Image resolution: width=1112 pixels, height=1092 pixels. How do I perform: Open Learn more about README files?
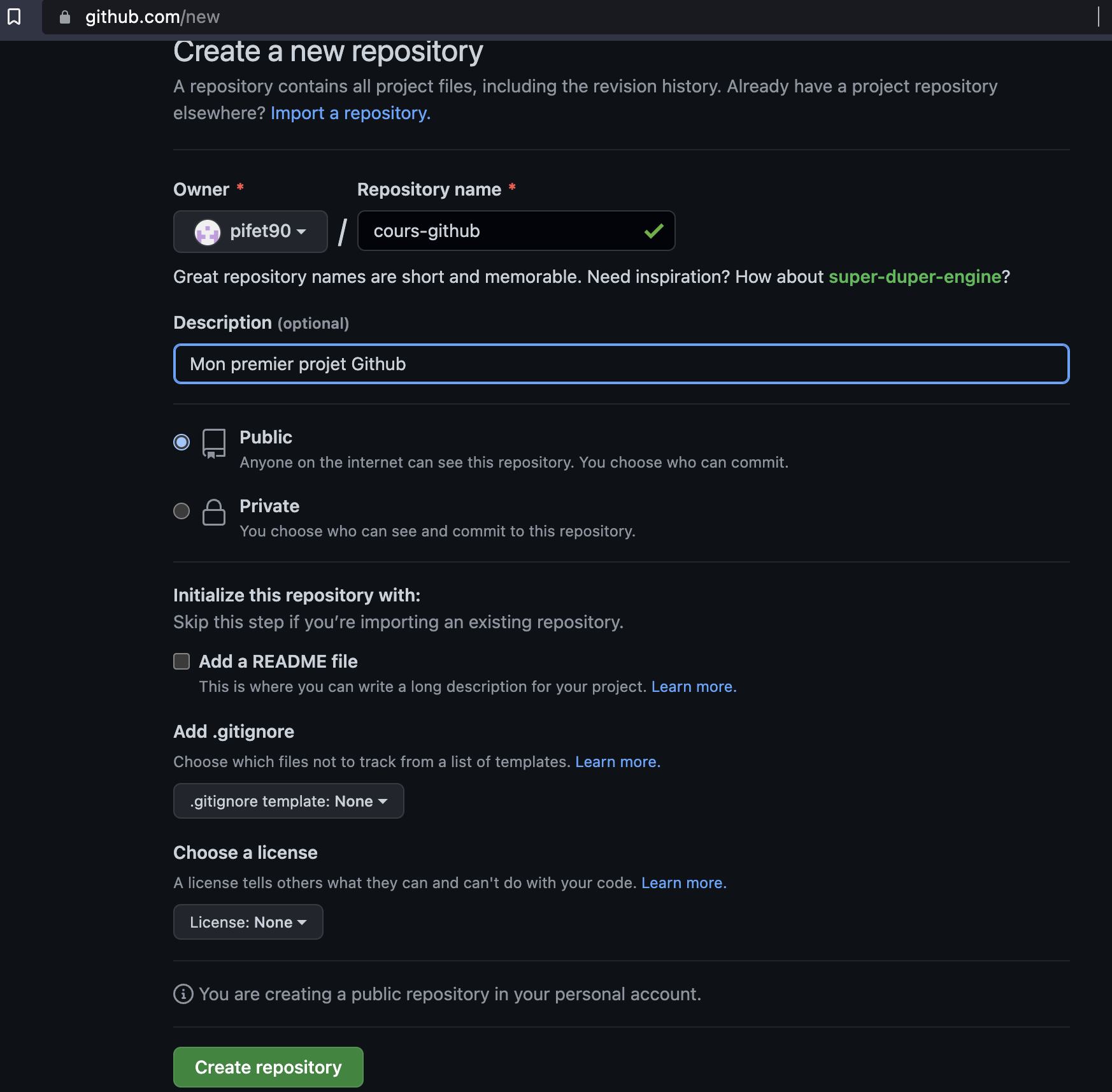pos(693,686)
